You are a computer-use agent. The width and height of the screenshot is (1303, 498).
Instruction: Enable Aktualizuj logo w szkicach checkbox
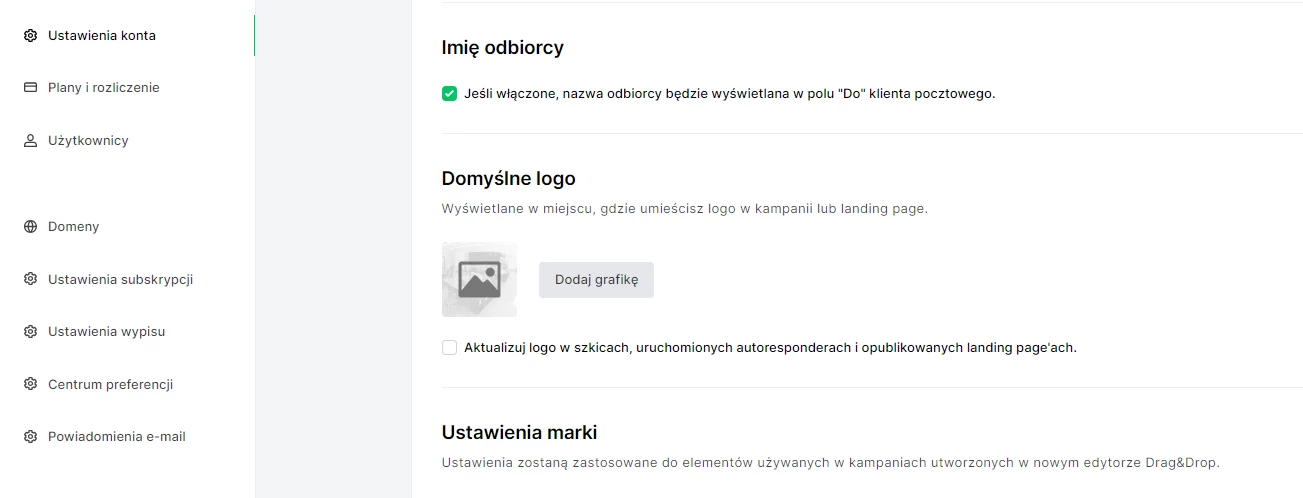pos(450,348)
